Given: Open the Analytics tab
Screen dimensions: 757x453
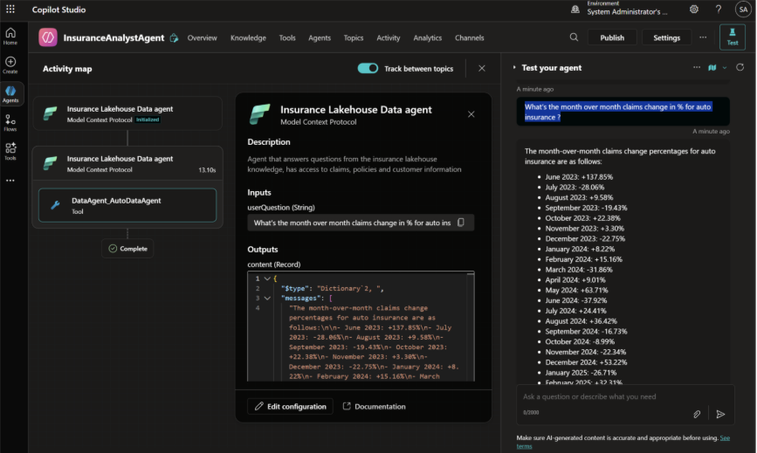Looking at the screenshot, I should coord(427,38).
